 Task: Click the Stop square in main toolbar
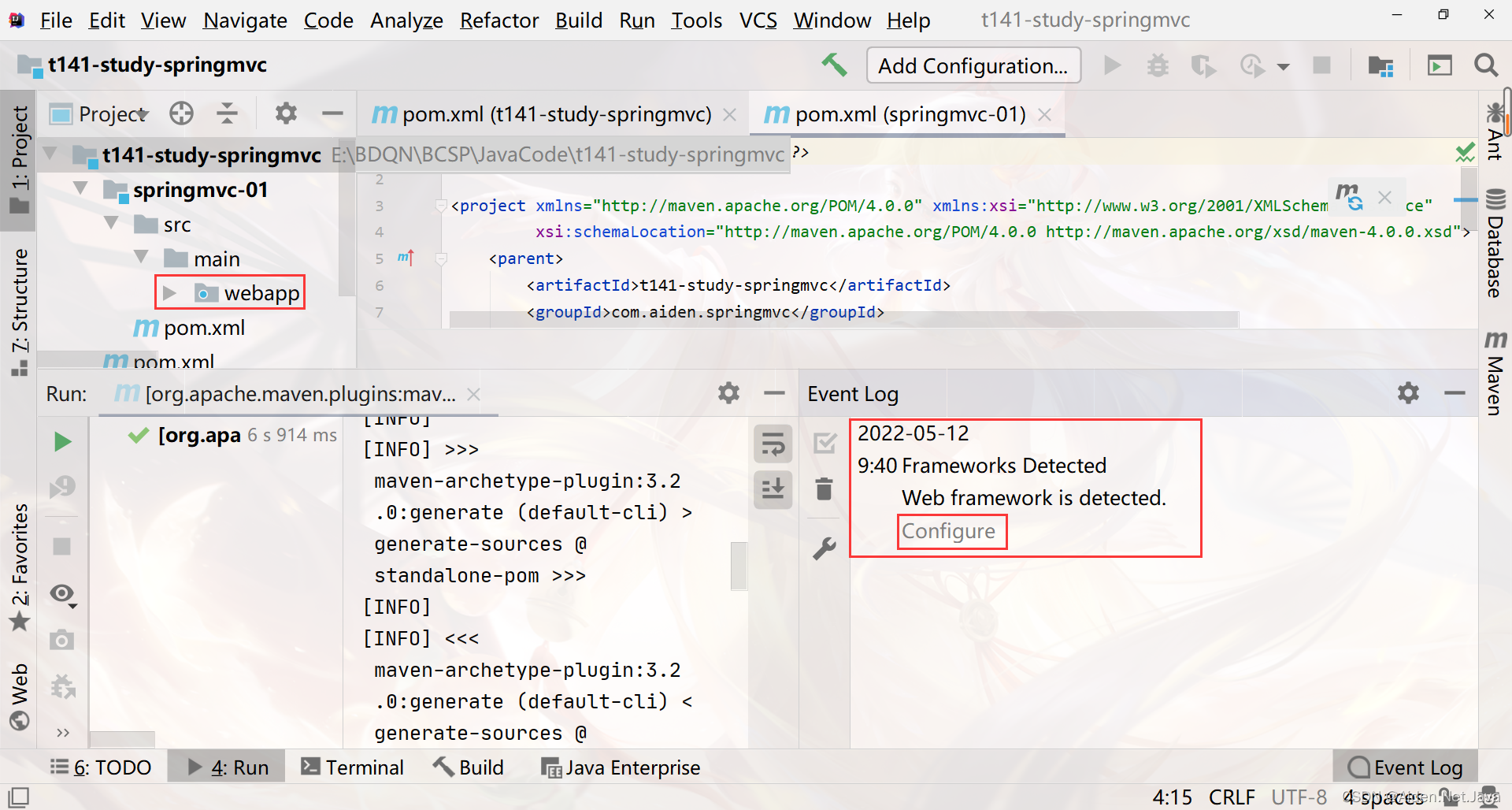(1321, 65)
